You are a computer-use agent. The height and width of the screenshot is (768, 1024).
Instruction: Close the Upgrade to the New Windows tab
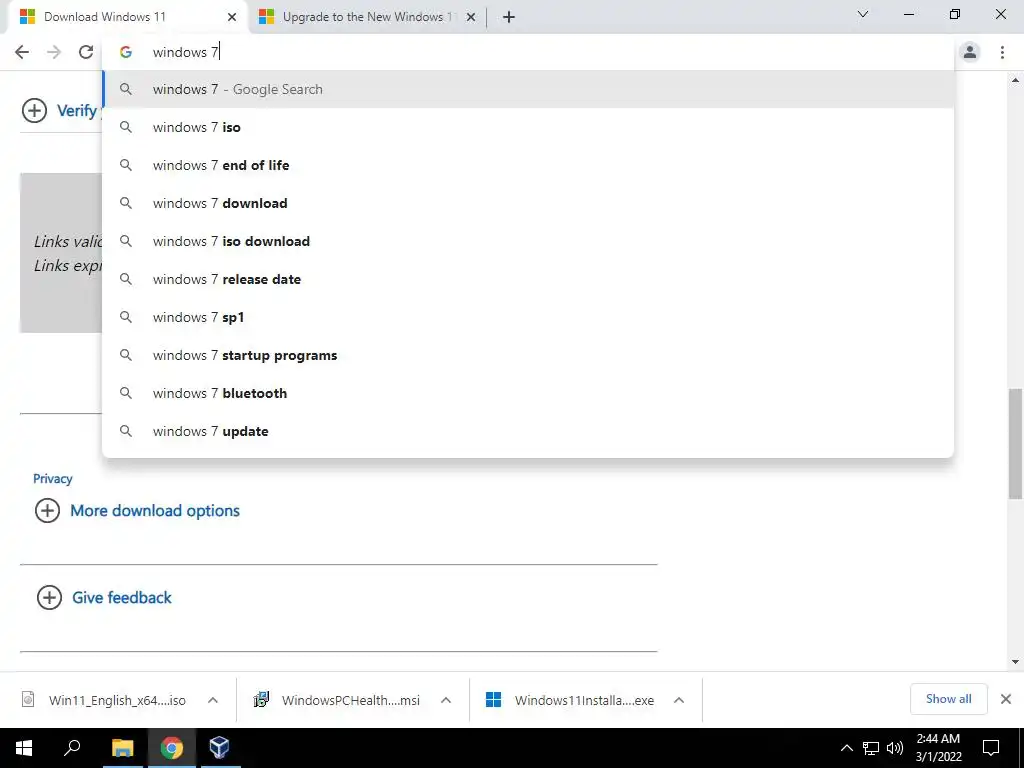tap(471, 17)
